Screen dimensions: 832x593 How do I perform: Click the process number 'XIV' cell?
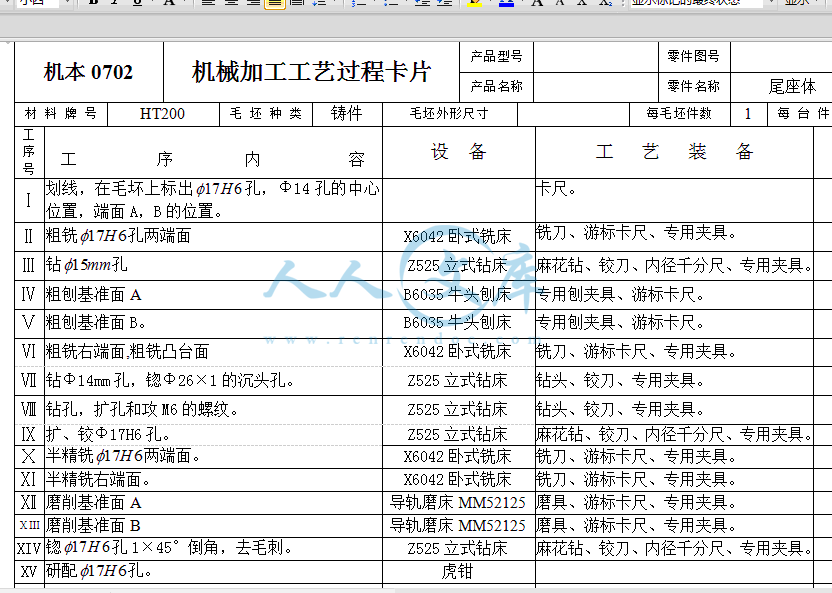[x=29, y=548]
